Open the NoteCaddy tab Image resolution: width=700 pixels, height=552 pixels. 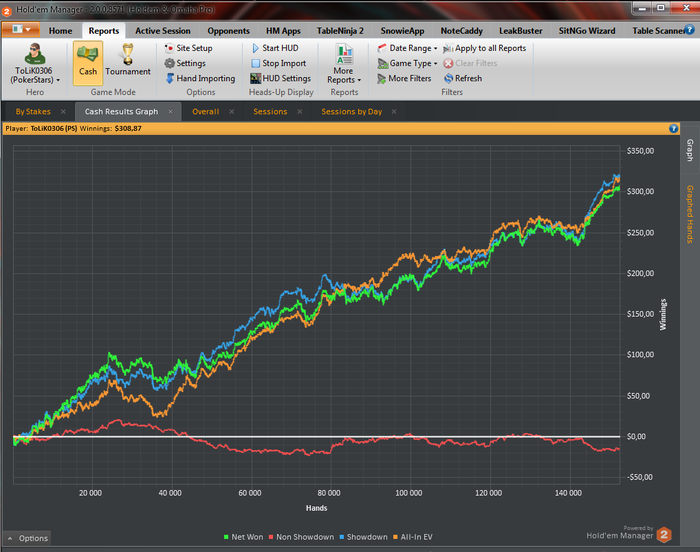point(462,31)
